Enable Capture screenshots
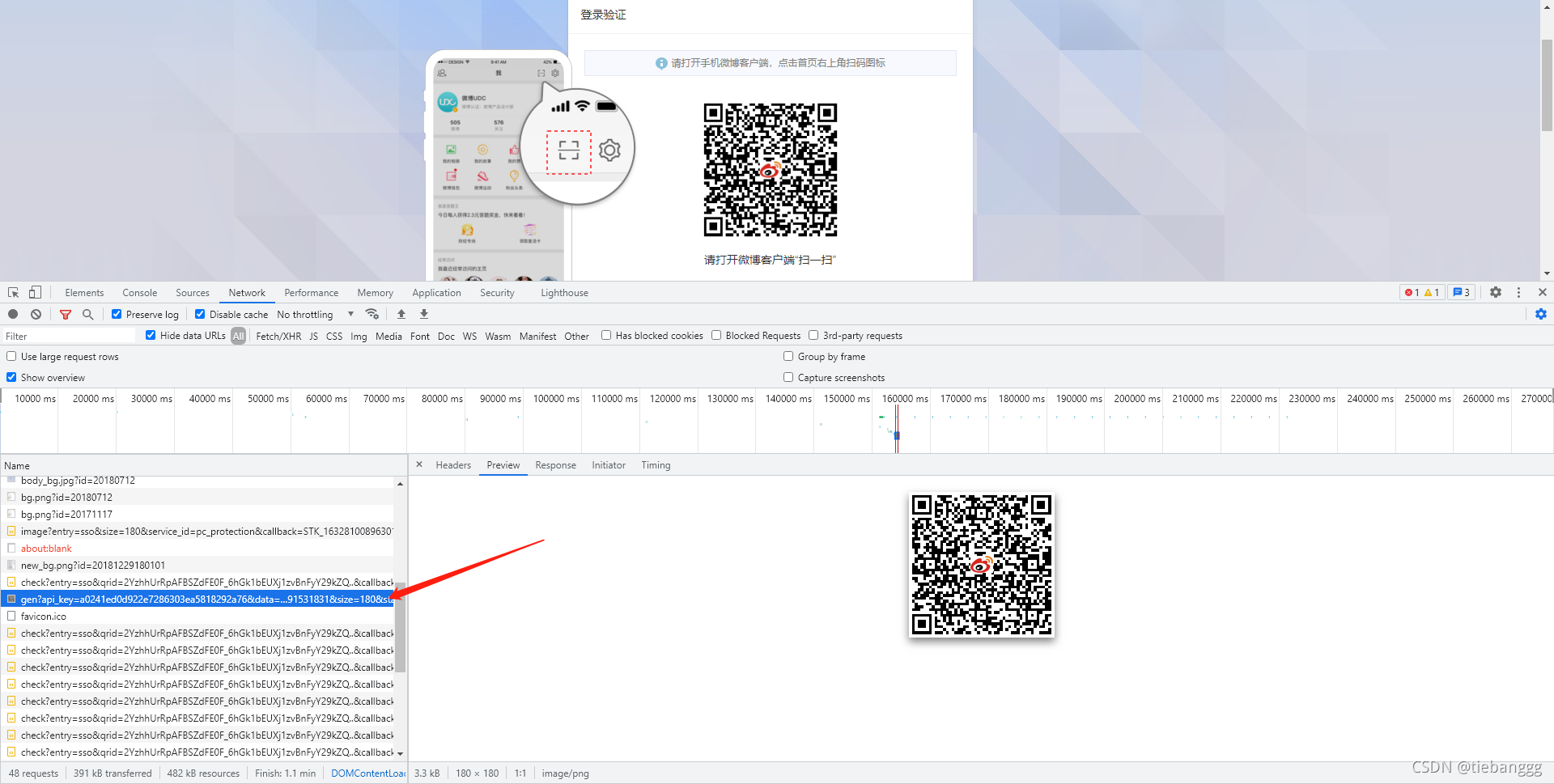 pos(788,377)
